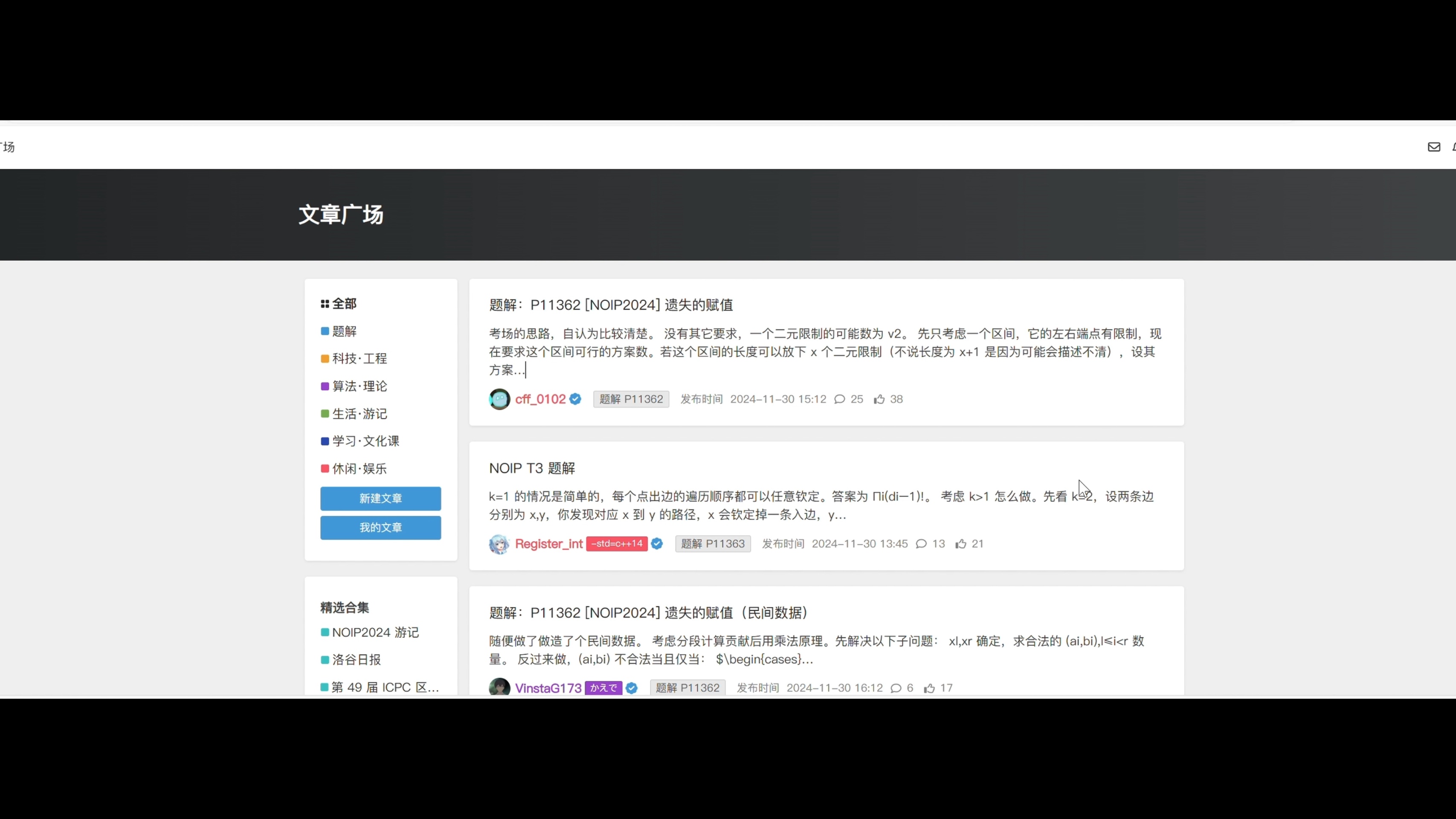Click the 题解 P11362 tag on cff_0102's post
Viewport: 1456px width, 819px height.
[x=631, y=399]
